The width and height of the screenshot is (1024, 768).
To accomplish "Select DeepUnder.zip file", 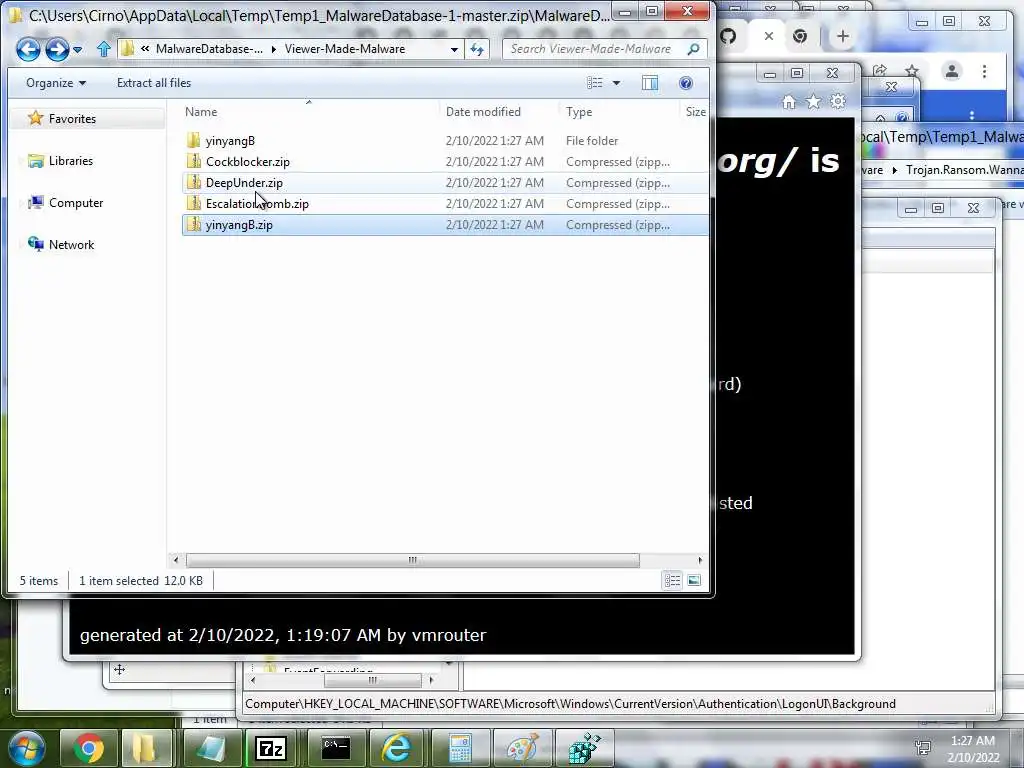I will [244, 183].
